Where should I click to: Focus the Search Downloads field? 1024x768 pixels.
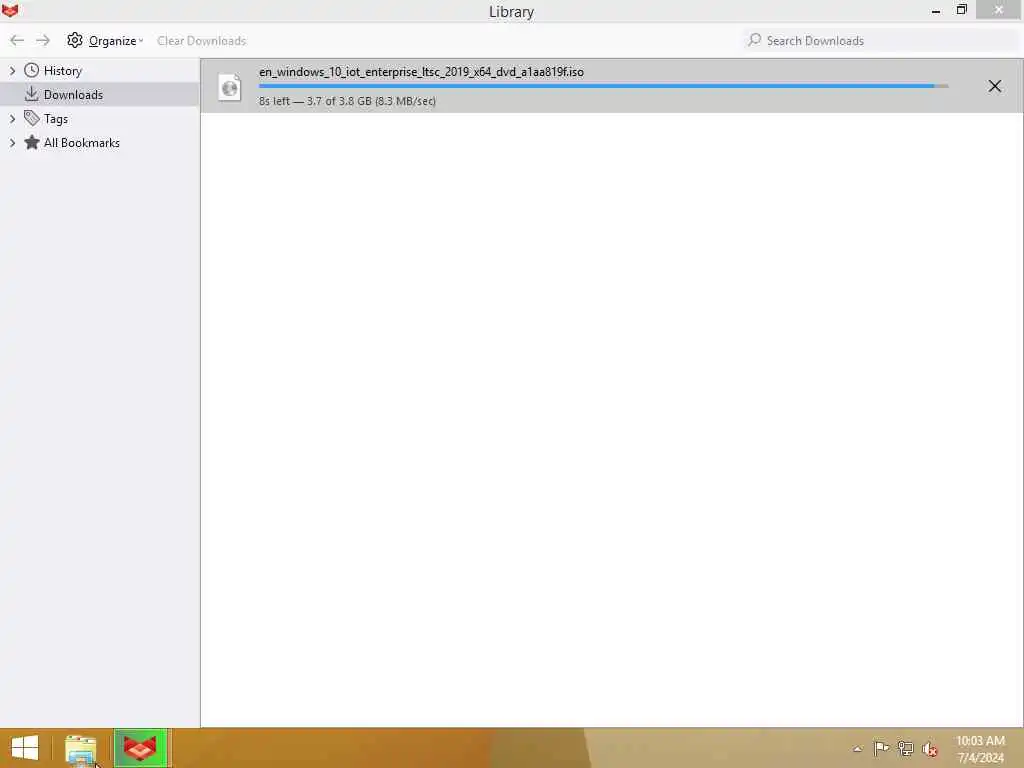[x=882, y=40]
